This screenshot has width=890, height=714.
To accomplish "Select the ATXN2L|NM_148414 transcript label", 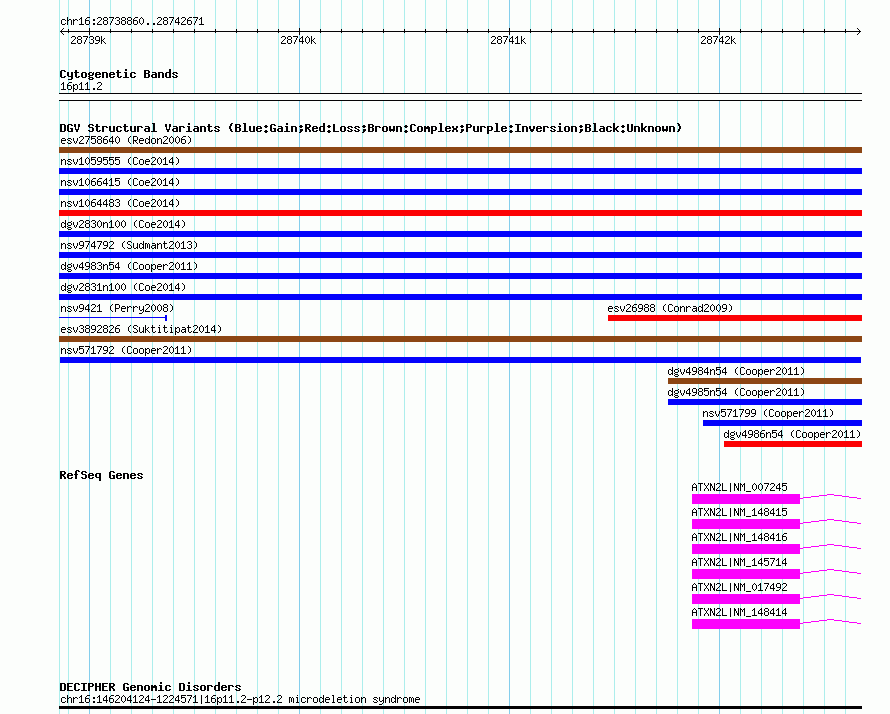I will coord(740,612).
